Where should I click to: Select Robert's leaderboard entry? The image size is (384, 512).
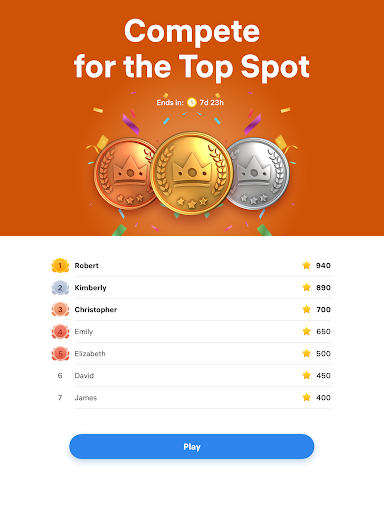[x=191, y=266]
